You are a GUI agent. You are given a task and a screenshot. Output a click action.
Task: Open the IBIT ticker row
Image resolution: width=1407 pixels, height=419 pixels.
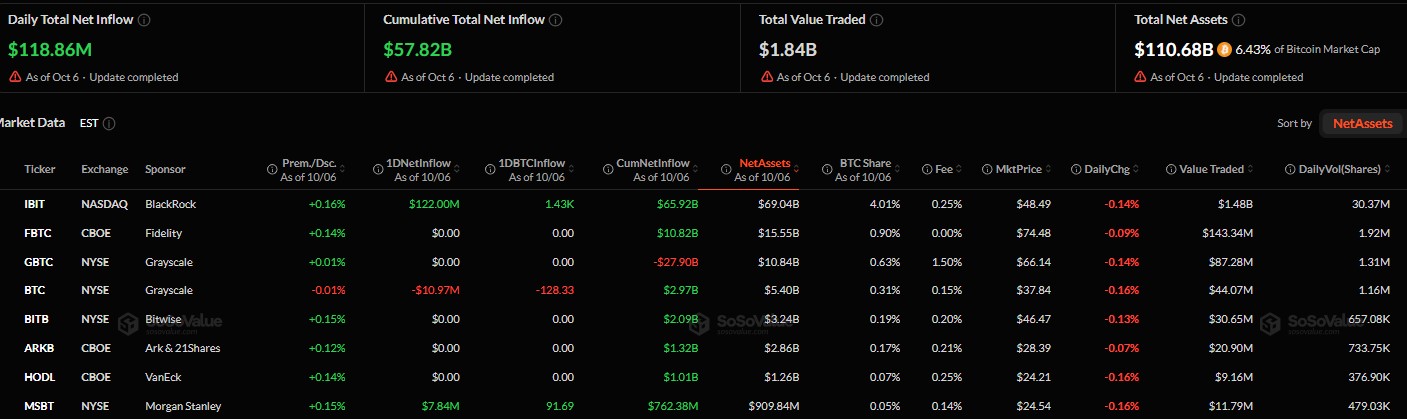tap(703, 204)
